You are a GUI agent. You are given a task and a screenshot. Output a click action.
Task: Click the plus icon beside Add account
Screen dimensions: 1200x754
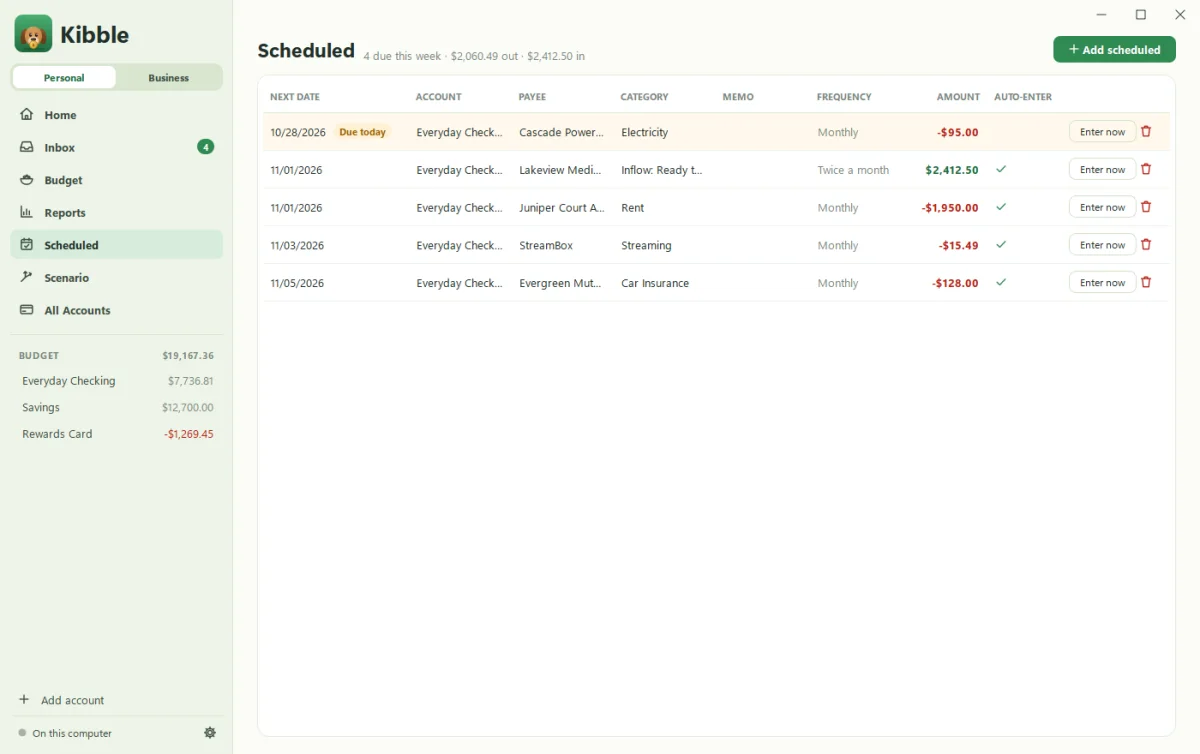(x=24, y=700)
